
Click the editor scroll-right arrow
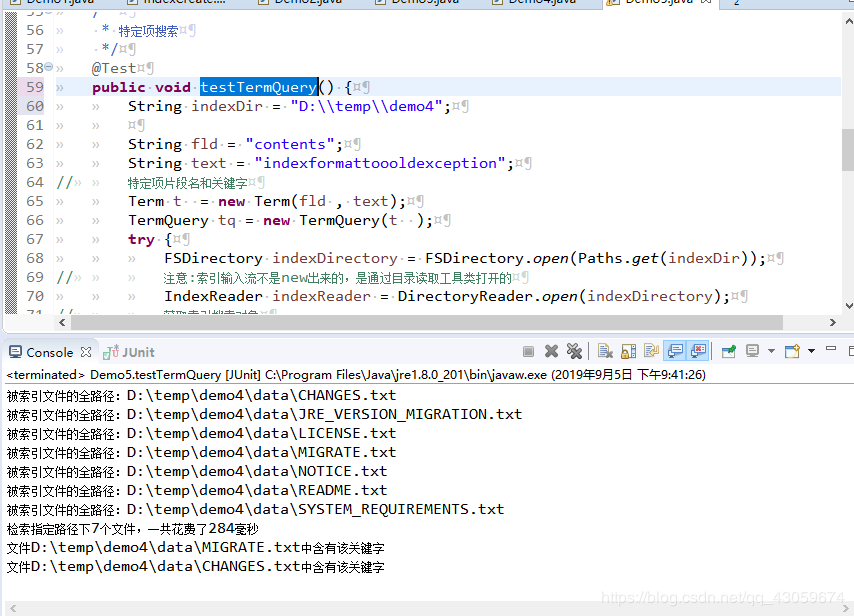(x=832, y=322)
